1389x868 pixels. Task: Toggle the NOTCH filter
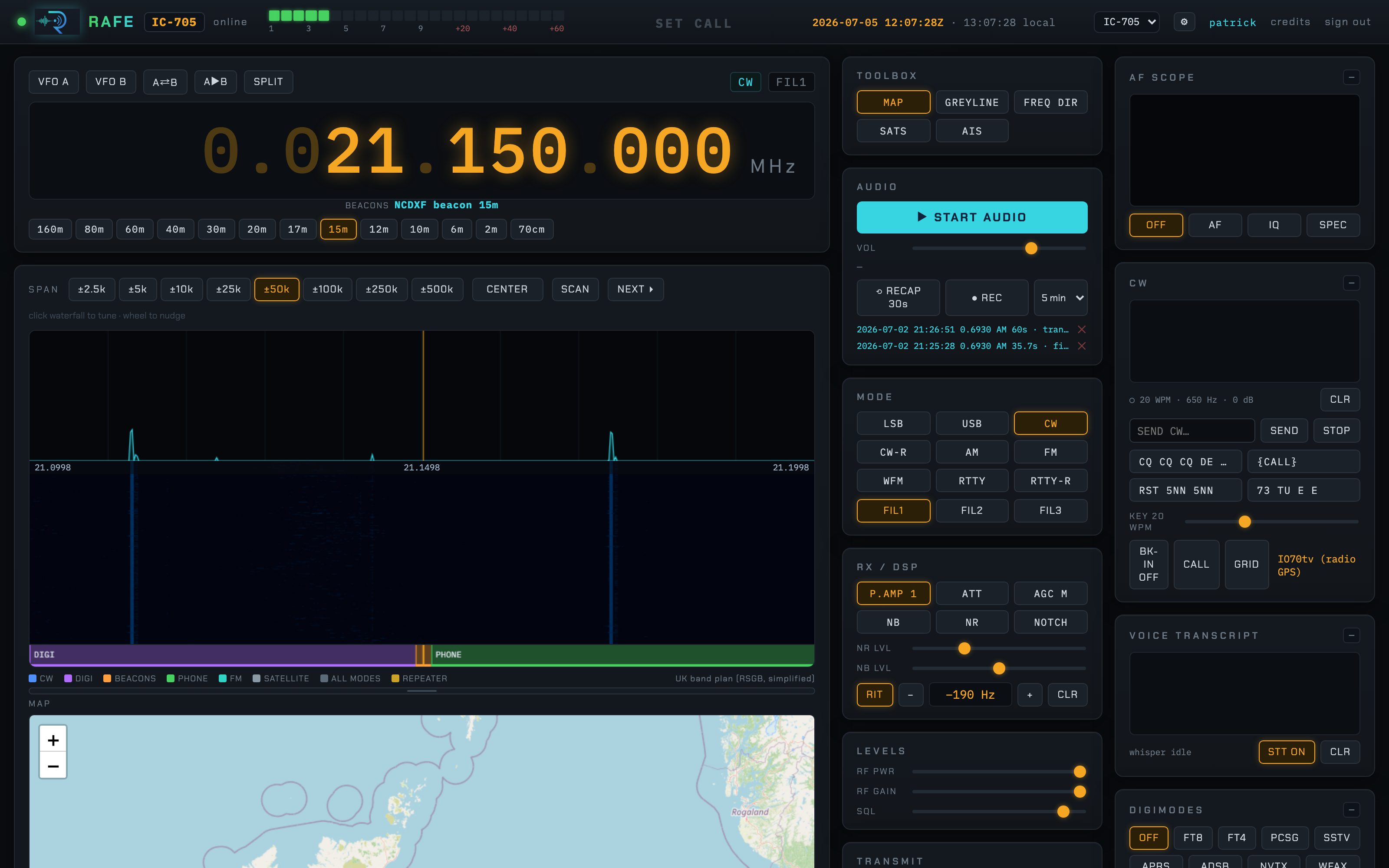point(1050,622)
